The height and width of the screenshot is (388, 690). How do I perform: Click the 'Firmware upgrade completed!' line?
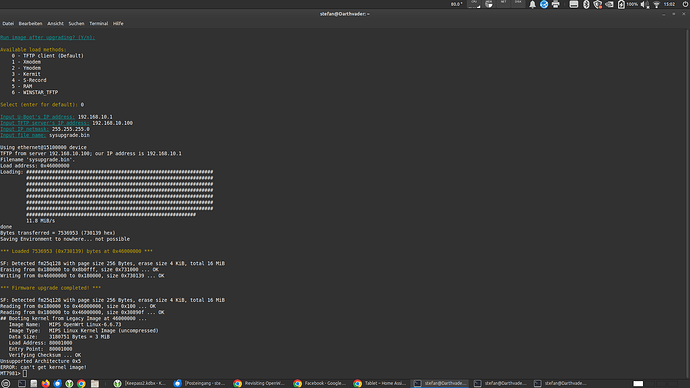click(x=51, y=288)
